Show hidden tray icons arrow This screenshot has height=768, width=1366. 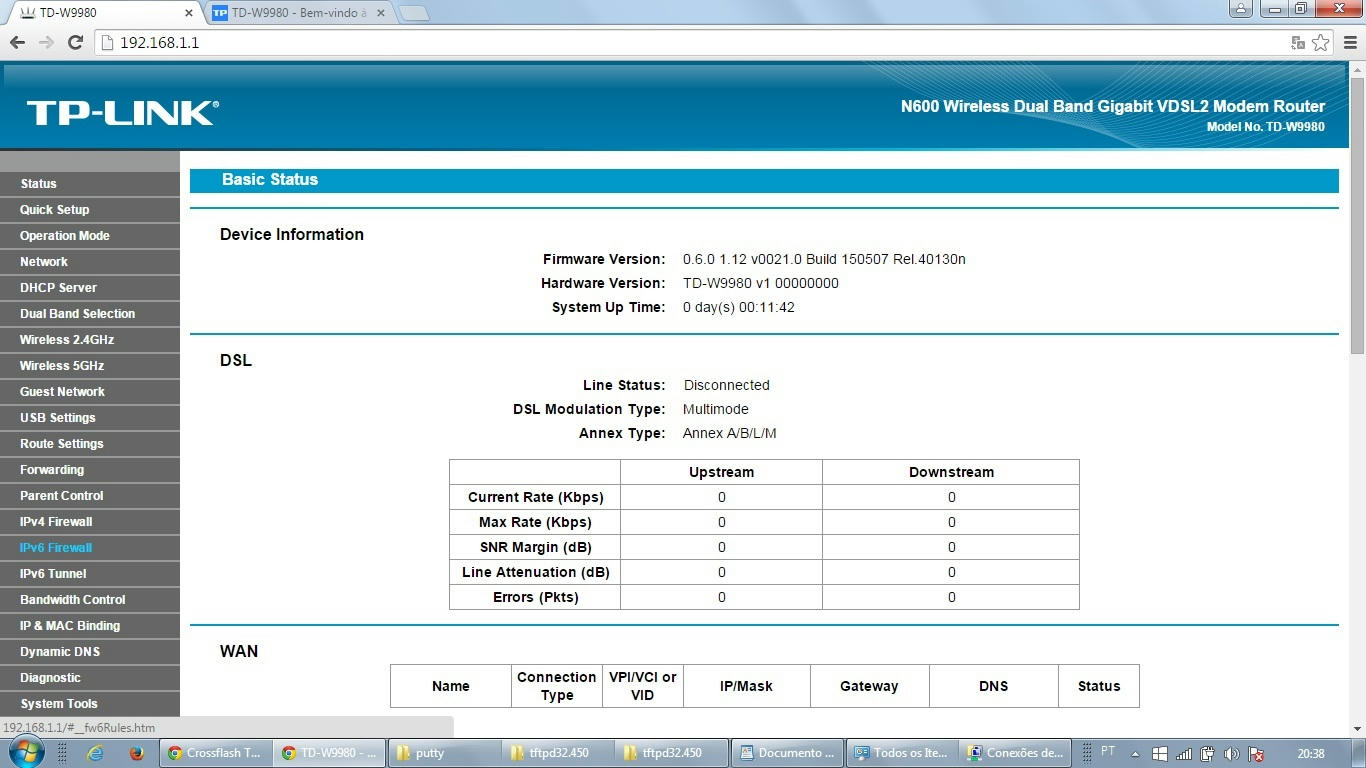point(1135,754)
